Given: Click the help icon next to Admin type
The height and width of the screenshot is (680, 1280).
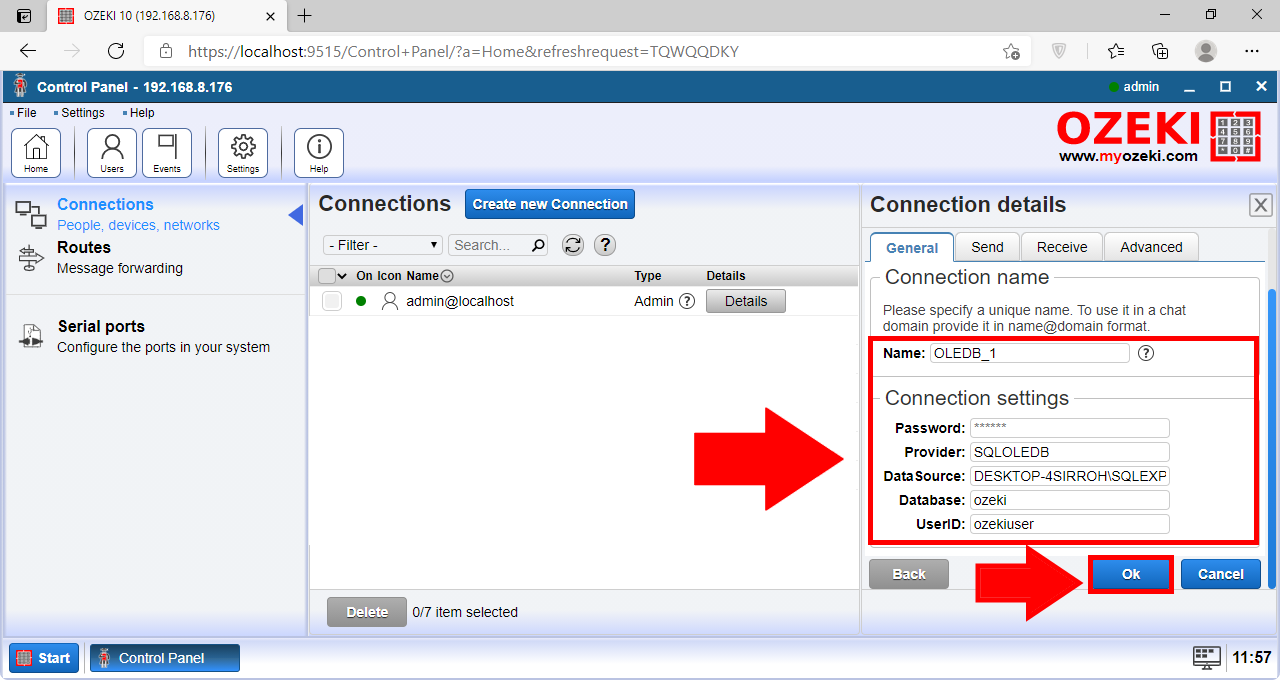Looking at the screenshot, I should (x=687, y=301).
